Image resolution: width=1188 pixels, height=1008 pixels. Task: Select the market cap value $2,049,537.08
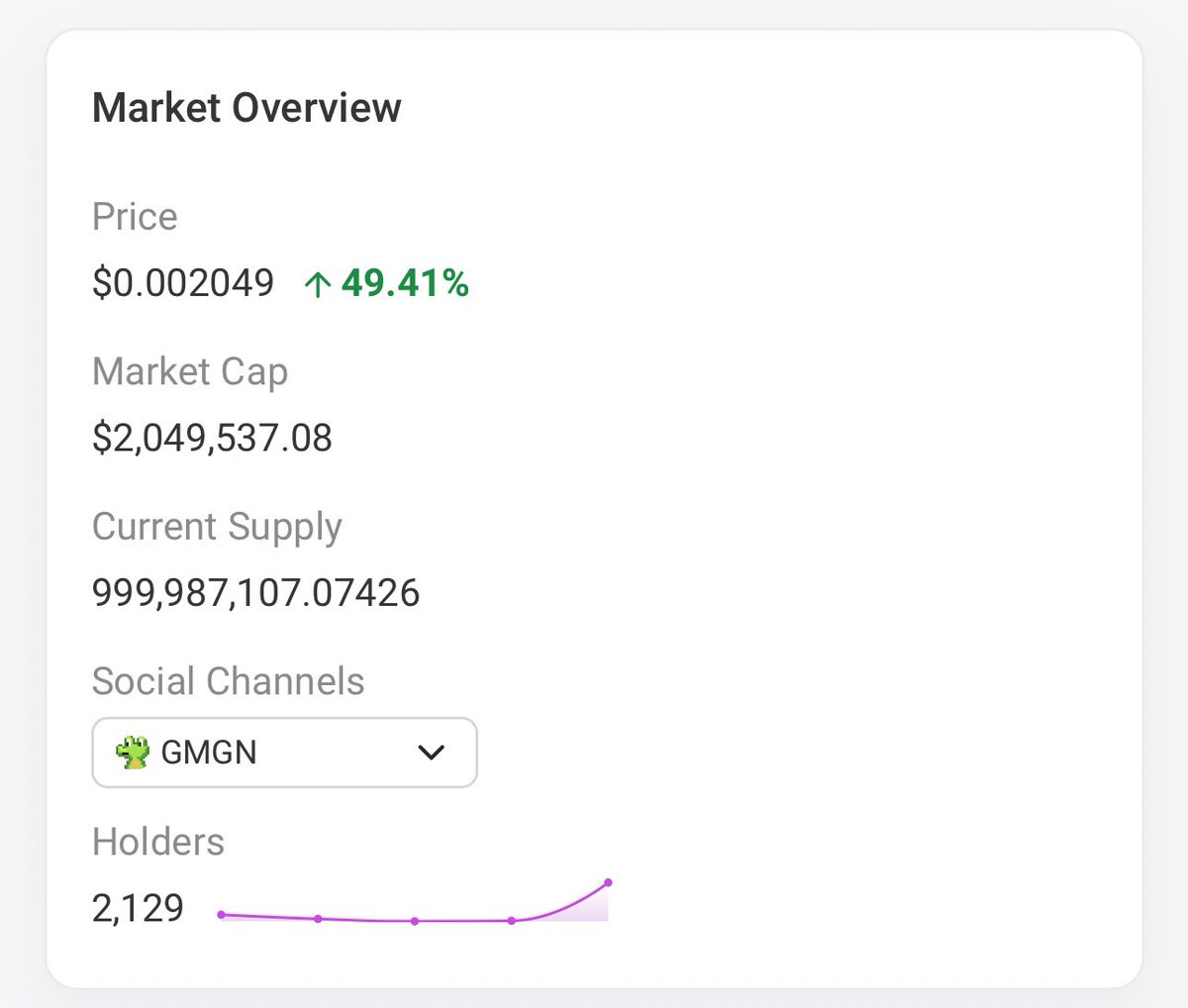(212, 438)
